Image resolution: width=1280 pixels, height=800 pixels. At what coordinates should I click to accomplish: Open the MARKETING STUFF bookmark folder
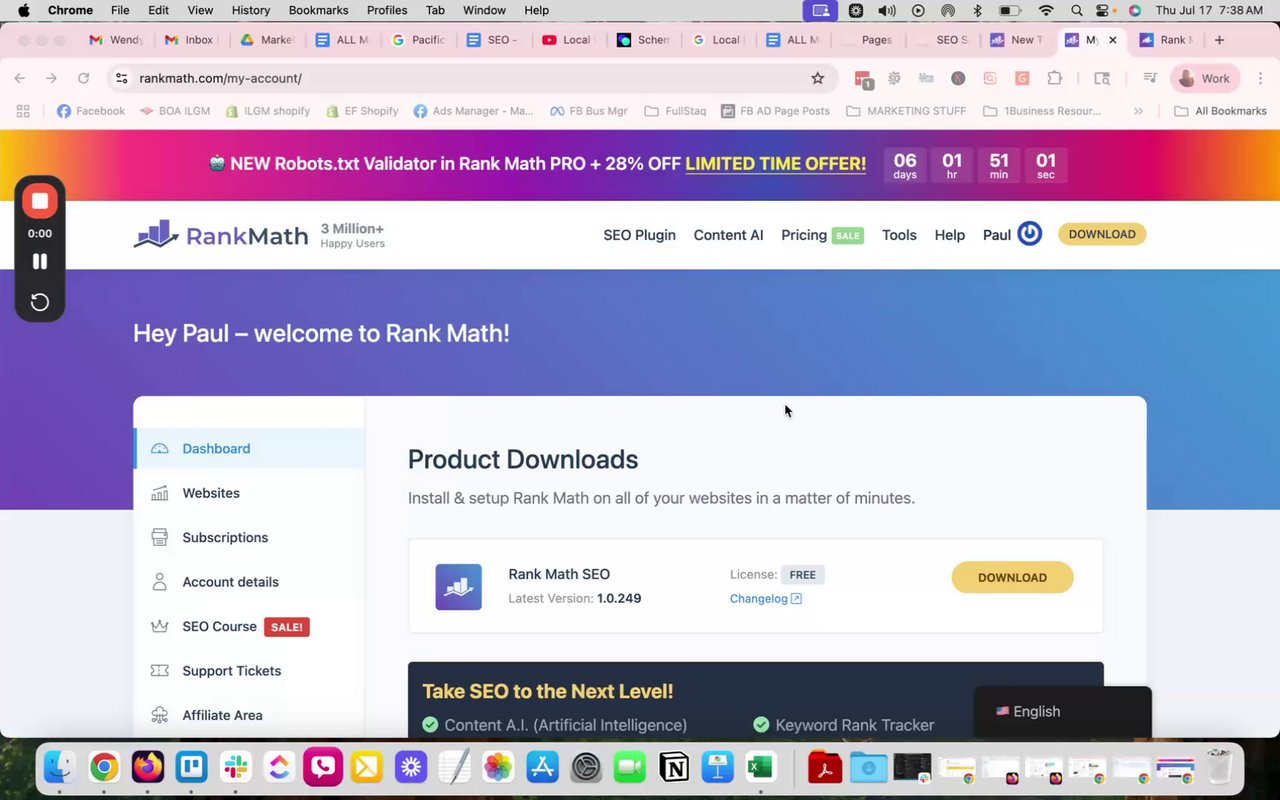(x=907, y=111)
